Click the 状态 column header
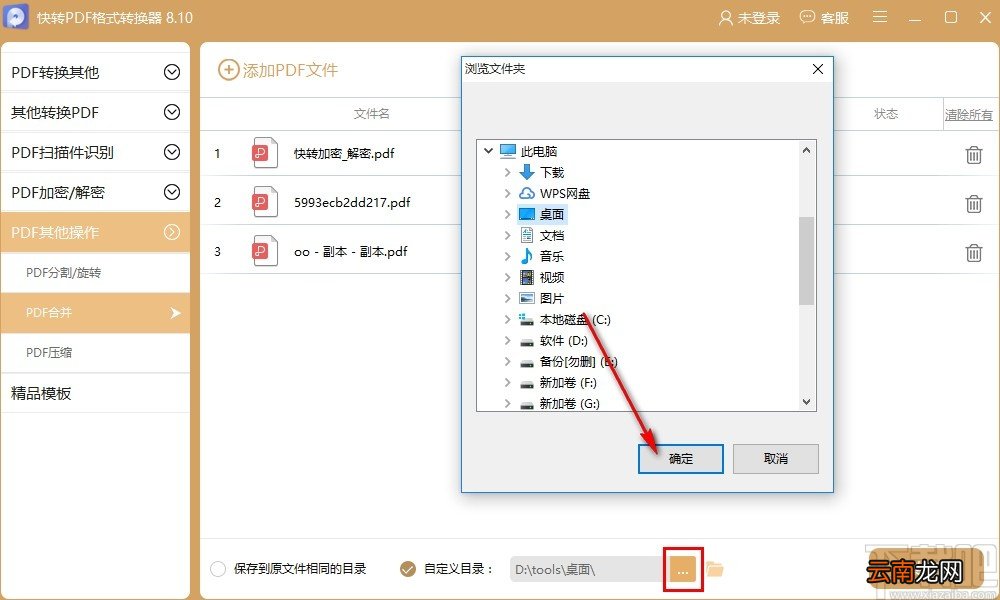The width and height of the screenshot is (1000, 600). point(886,113)
